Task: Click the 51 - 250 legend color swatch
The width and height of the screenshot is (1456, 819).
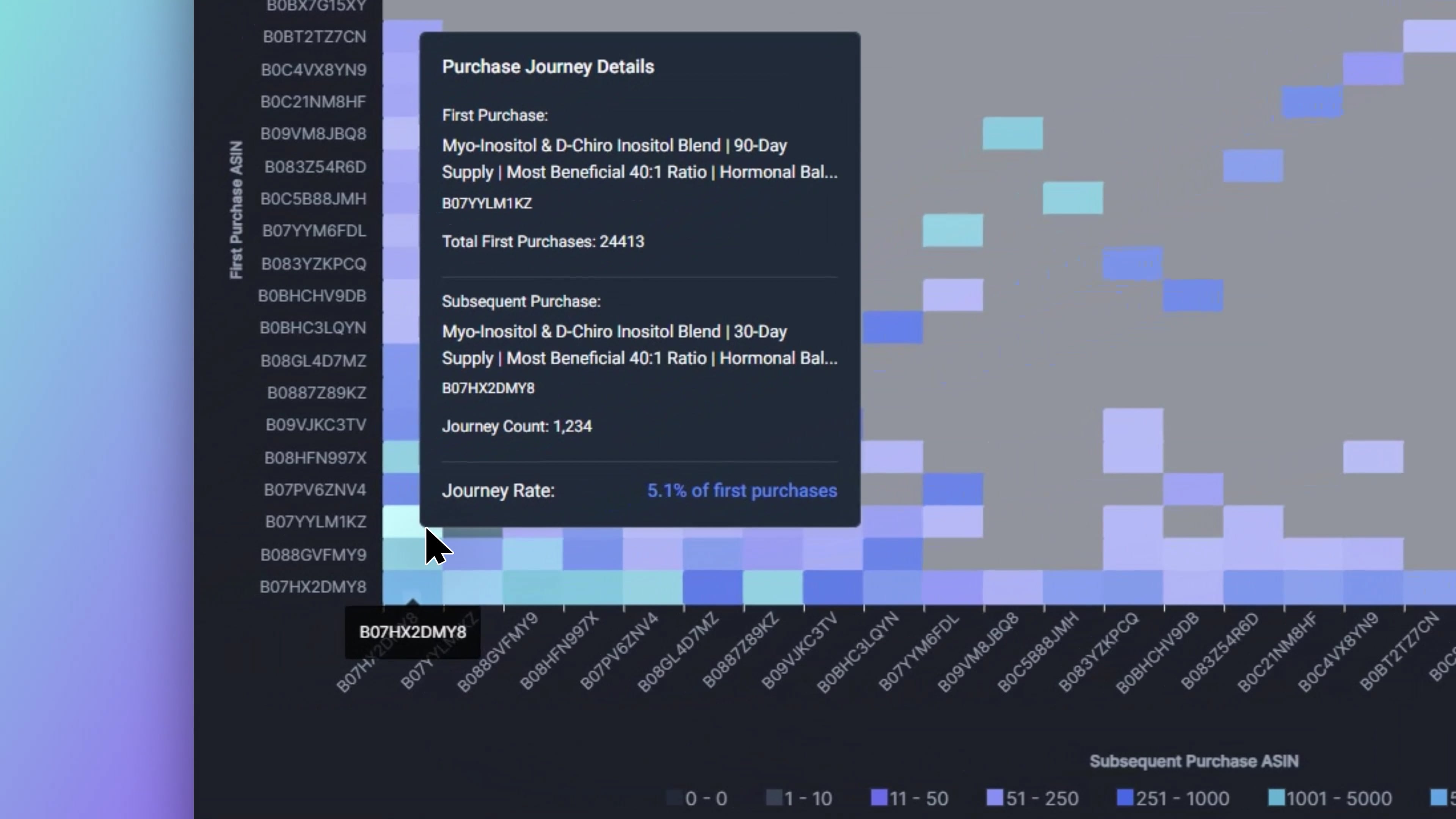Action: (x=995, y=797)
